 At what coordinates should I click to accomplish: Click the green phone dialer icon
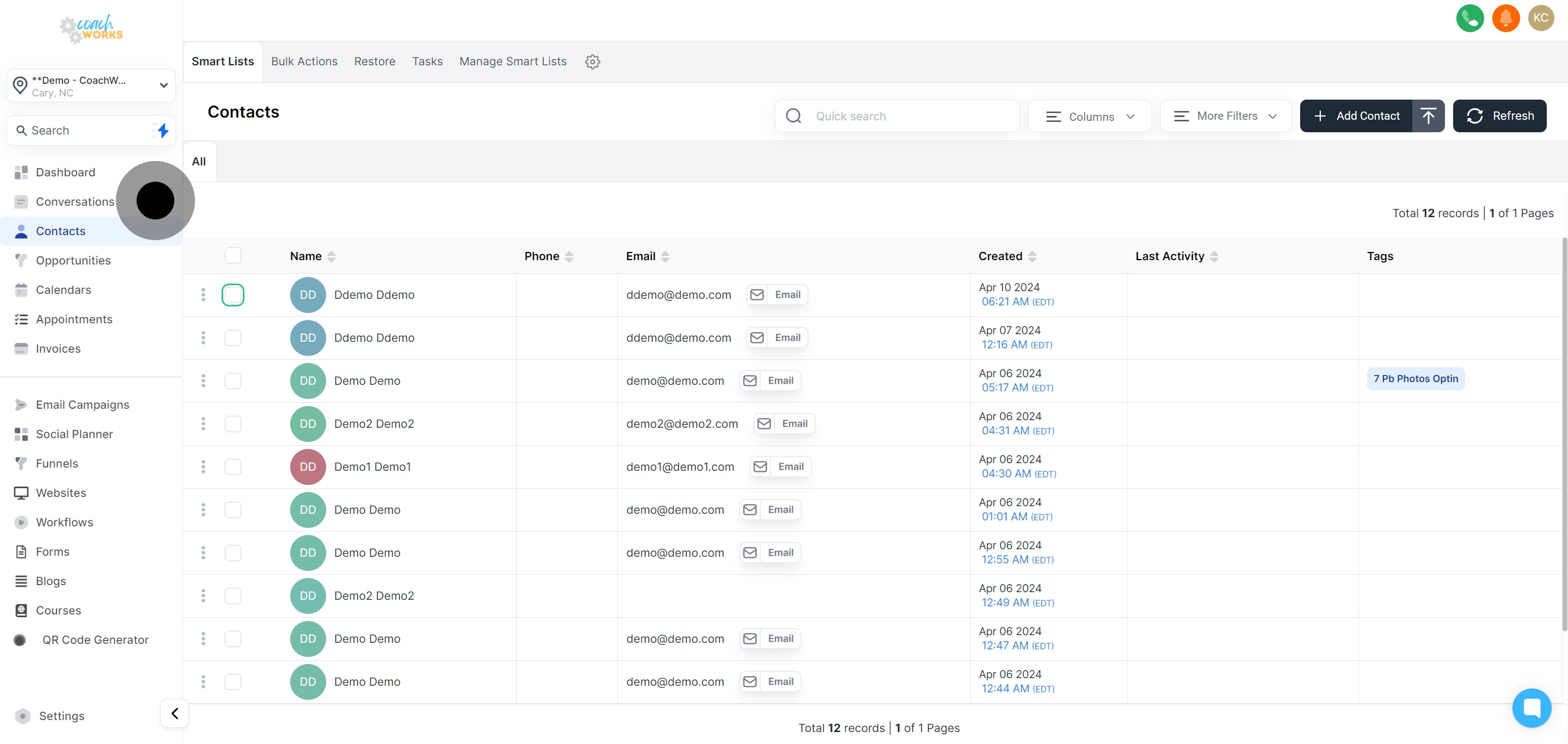1469,17
